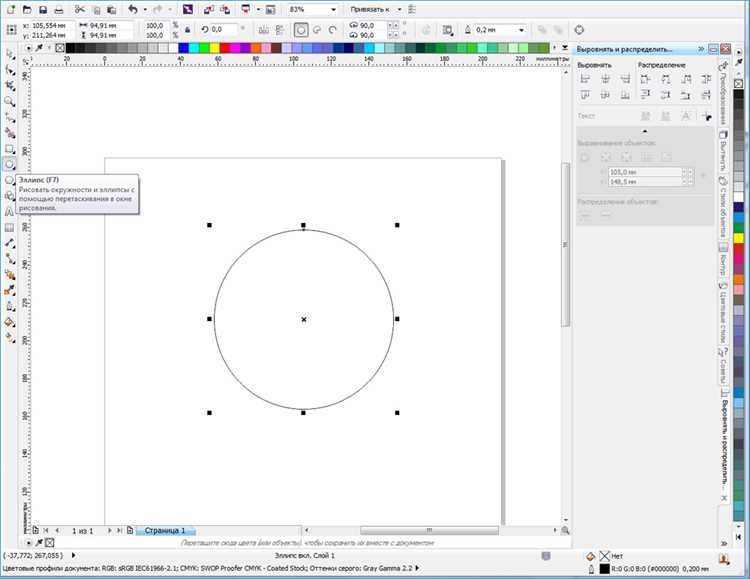The width and height of the screenshot is (750, 579).
Task: Collapse the Выровнять и распределить docker with chevrons
Action: (701, 49)
